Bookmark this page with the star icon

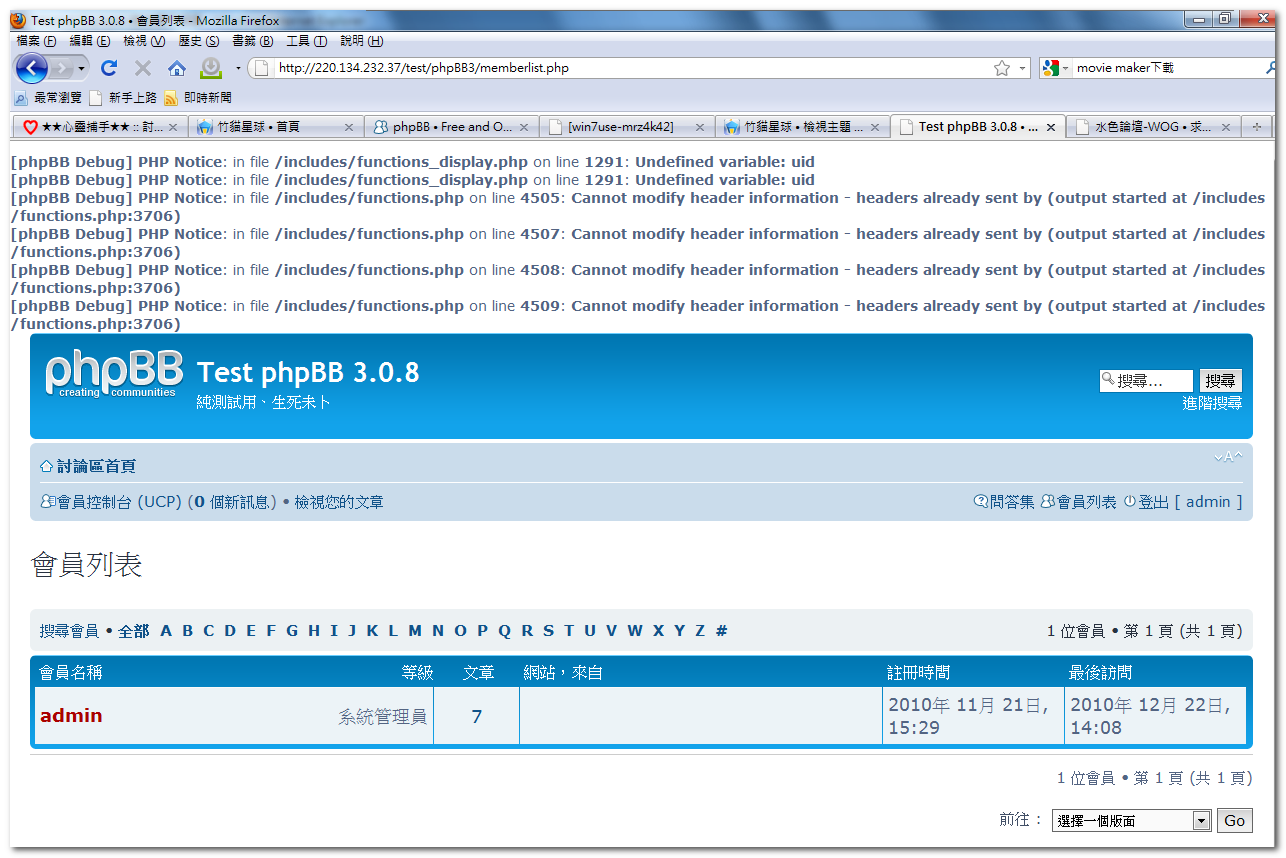coord(1002,68)
